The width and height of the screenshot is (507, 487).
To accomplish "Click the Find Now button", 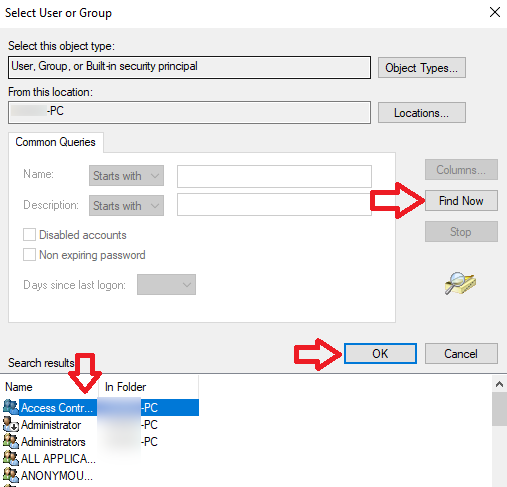I will point(461,201).
